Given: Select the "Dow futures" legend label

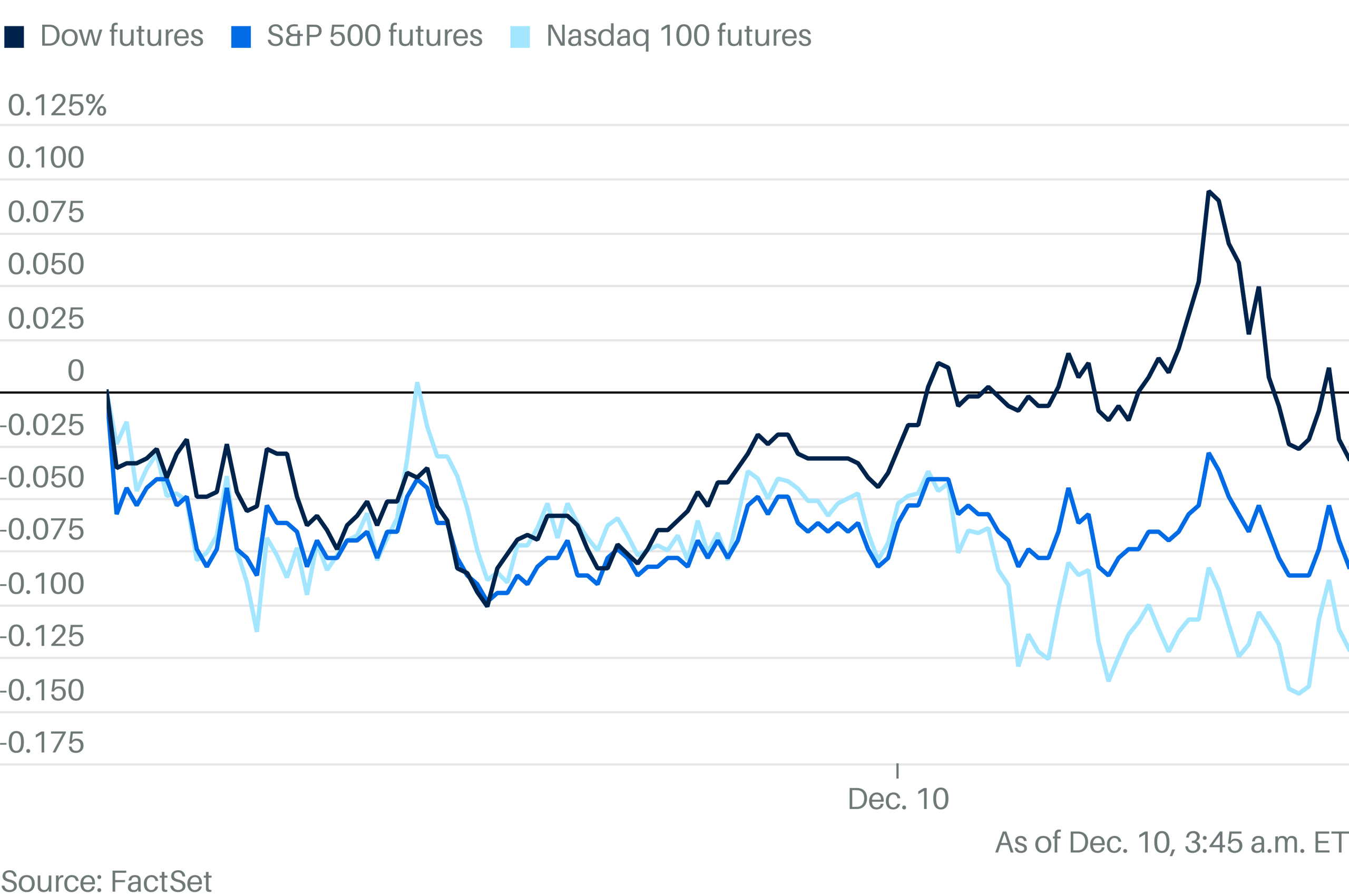Looking at the screenshot, I should click(122, 36).
